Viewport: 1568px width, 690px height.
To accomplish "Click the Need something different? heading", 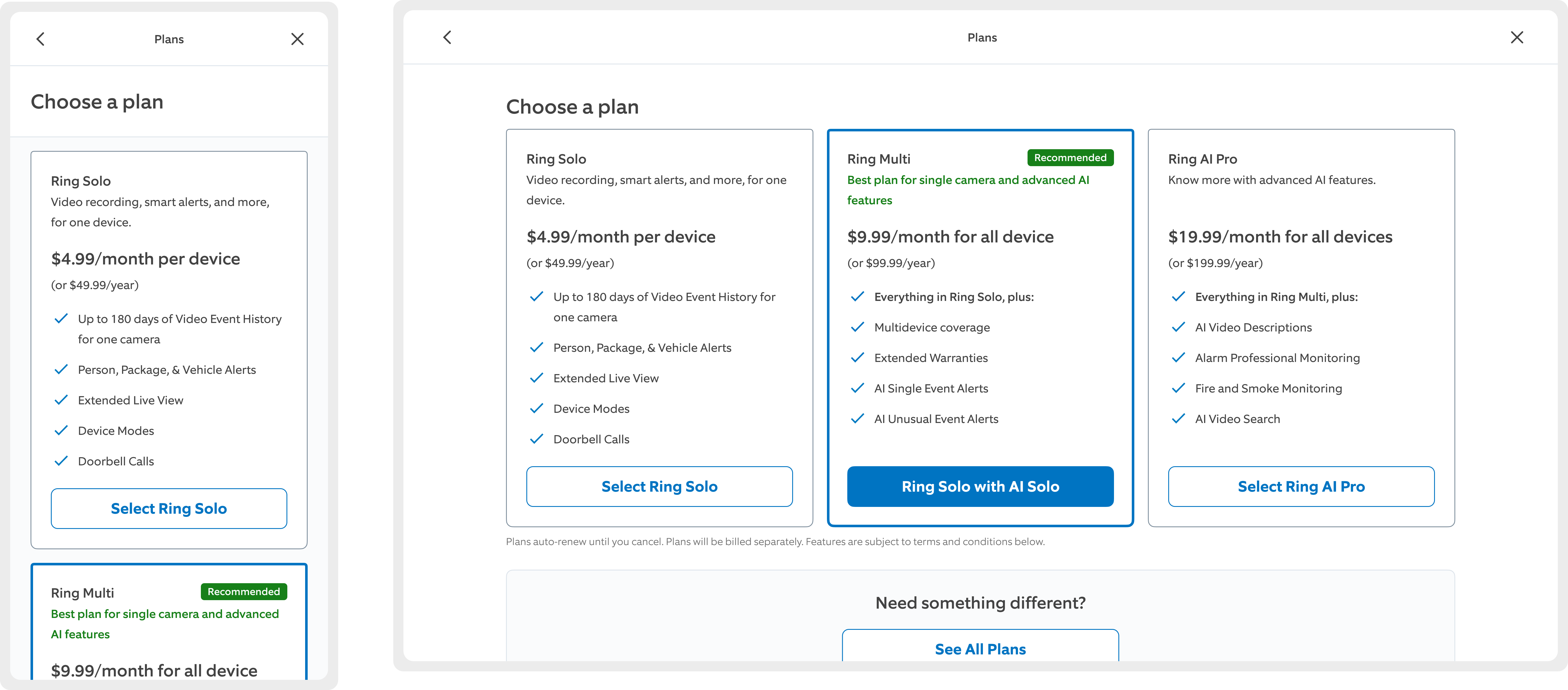I will click(980, 603).
